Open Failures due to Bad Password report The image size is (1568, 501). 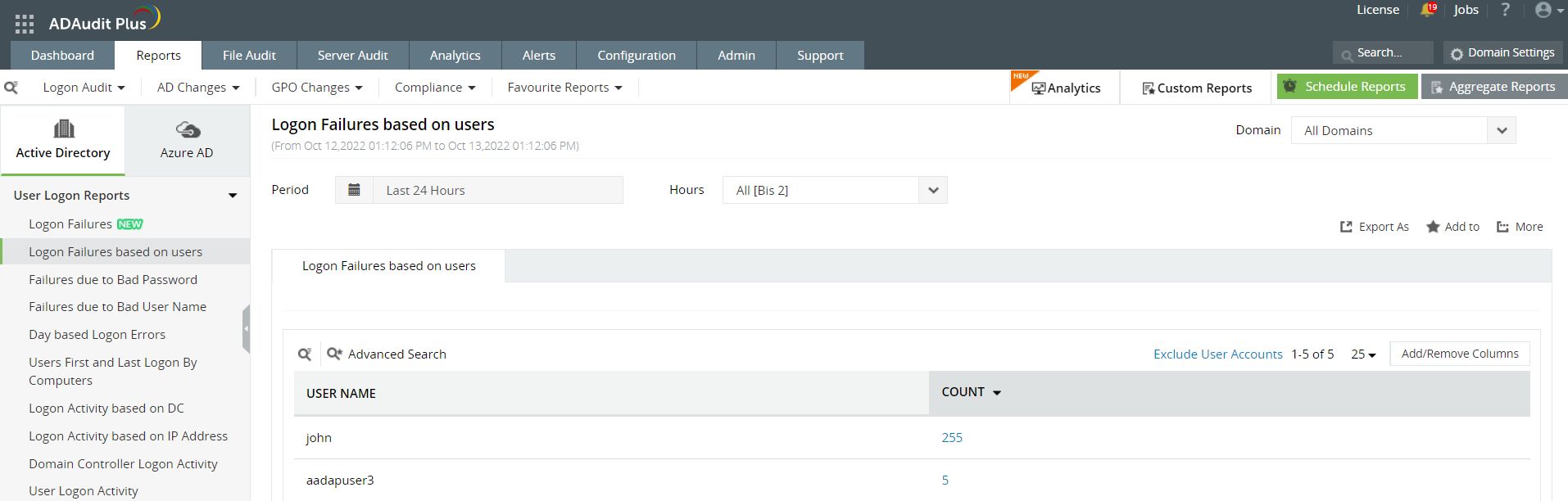113,280
